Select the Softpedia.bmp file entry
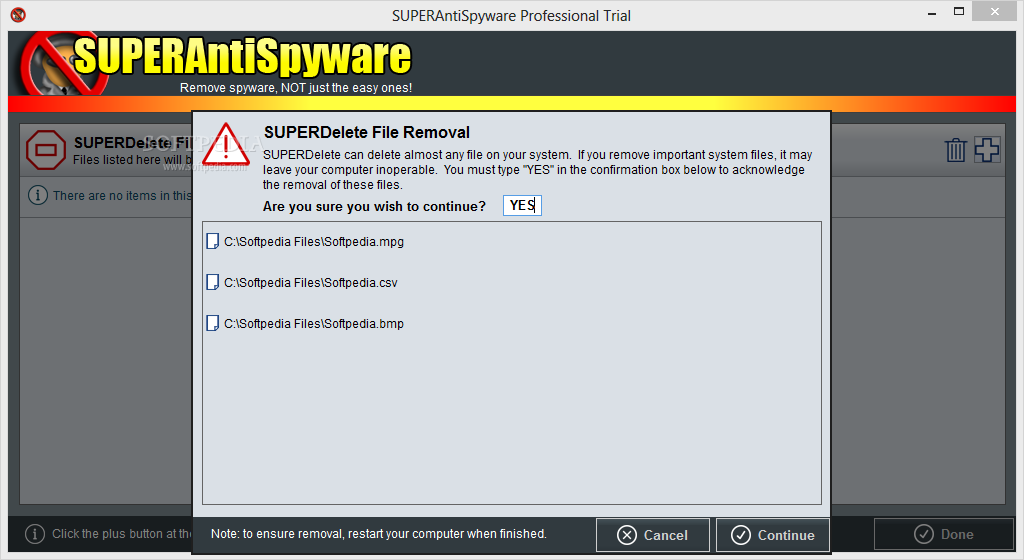This screenshot has width=1024, height=560. point(305,324)
